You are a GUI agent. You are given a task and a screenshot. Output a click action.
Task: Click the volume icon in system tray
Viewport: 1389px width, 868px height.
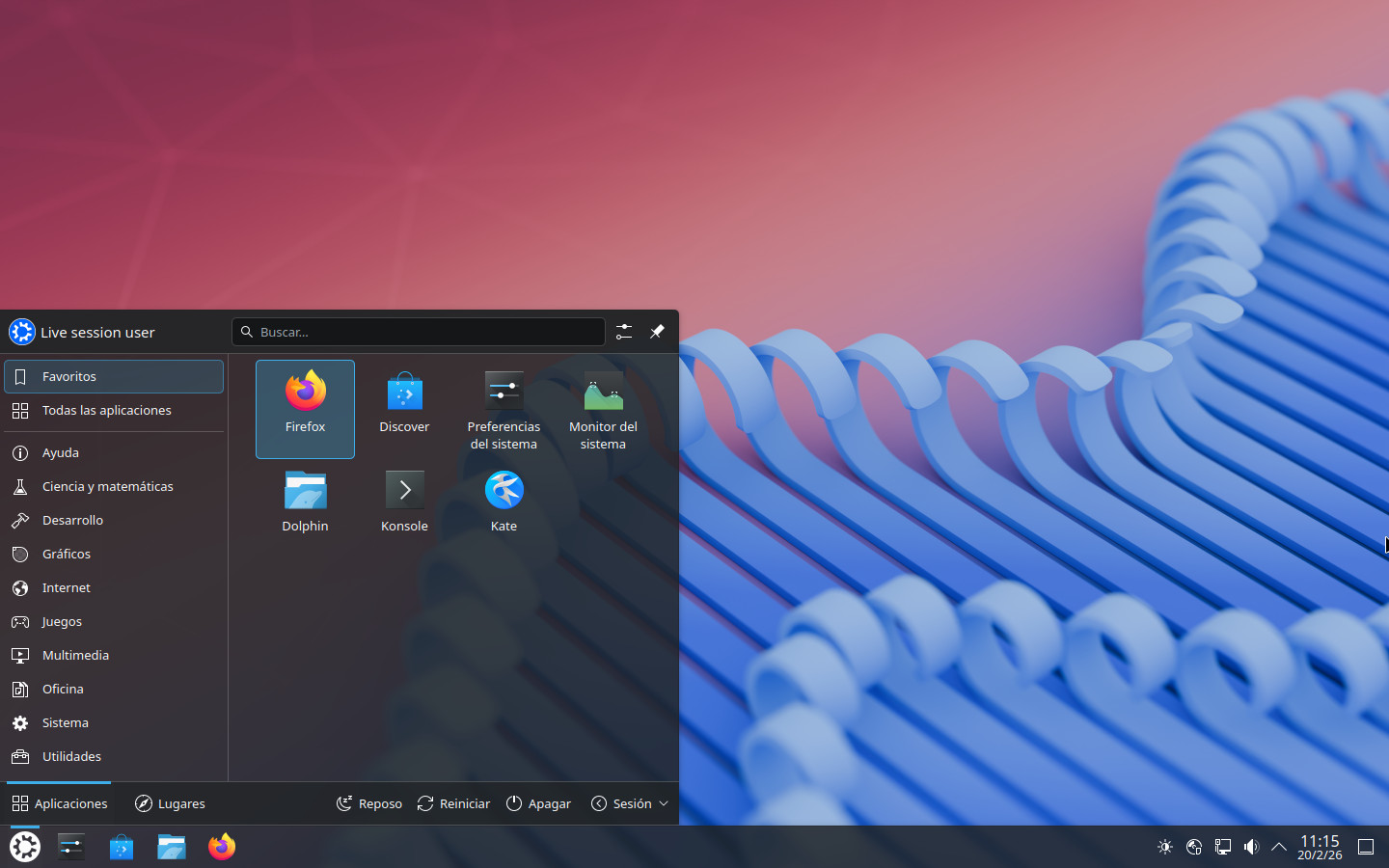[x=1251, y=847]
